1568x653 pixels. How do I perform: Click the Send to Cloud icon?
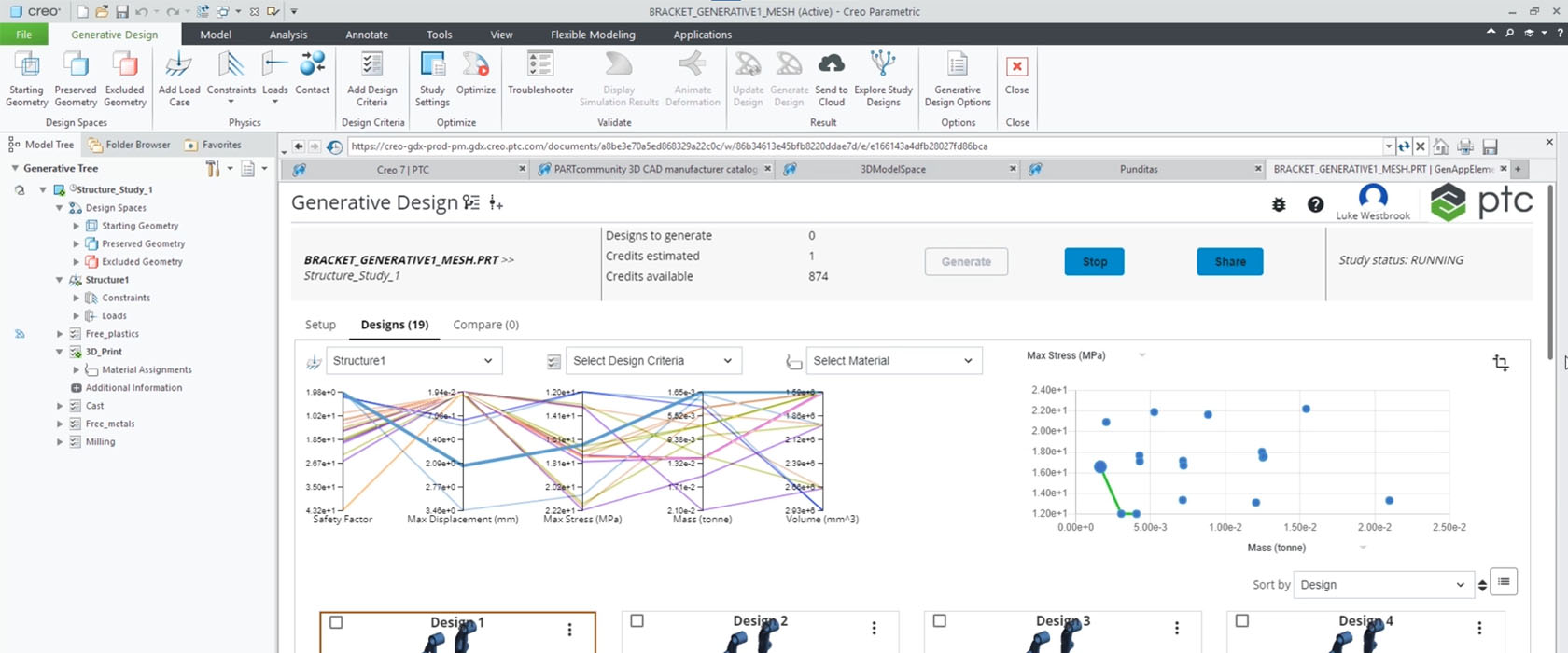tap(831, 78)
